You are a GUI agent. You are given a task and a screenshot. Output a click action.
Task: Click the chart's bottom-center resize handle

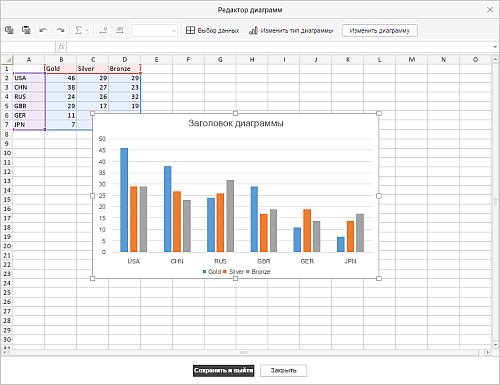pos(235,278)
